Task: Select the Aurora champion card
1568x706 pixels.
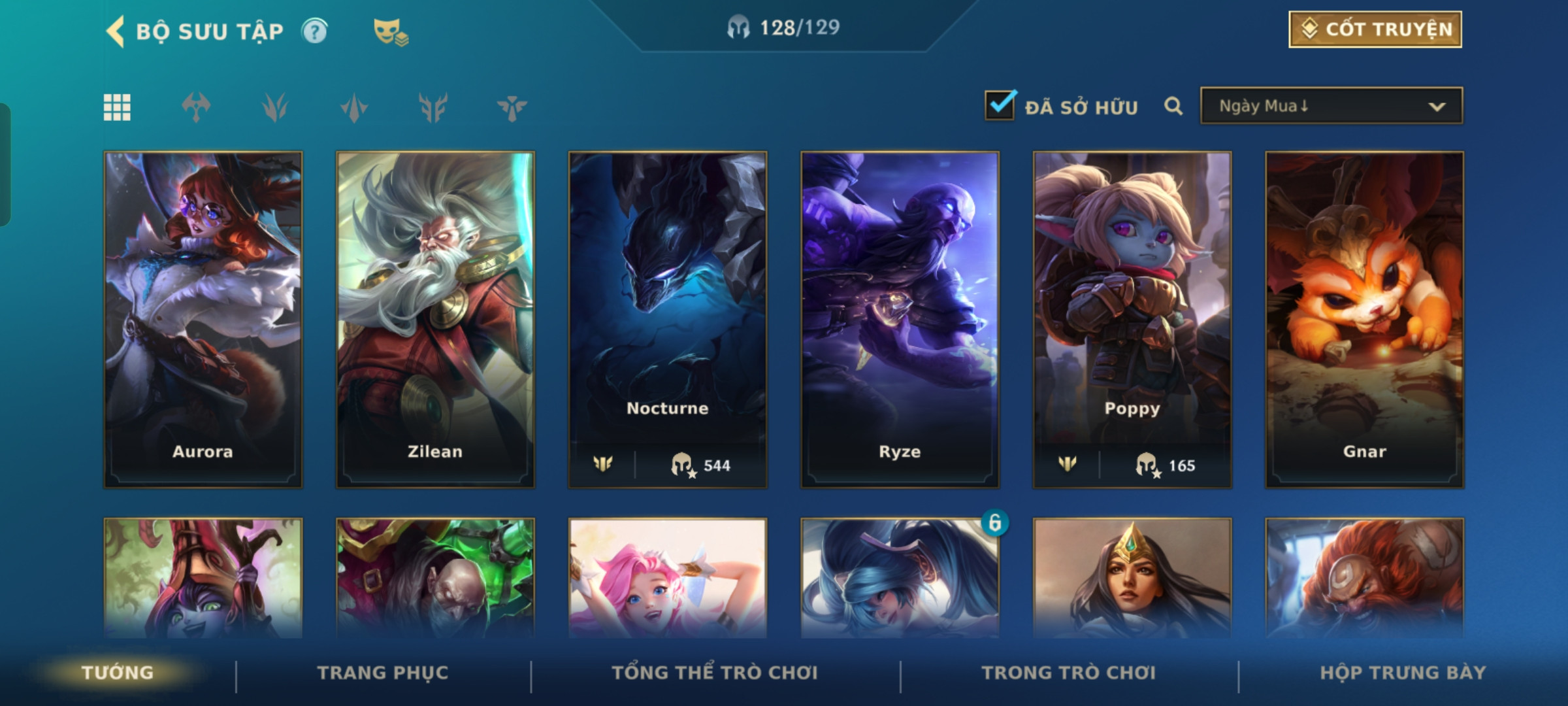Action: click(203, 320)
